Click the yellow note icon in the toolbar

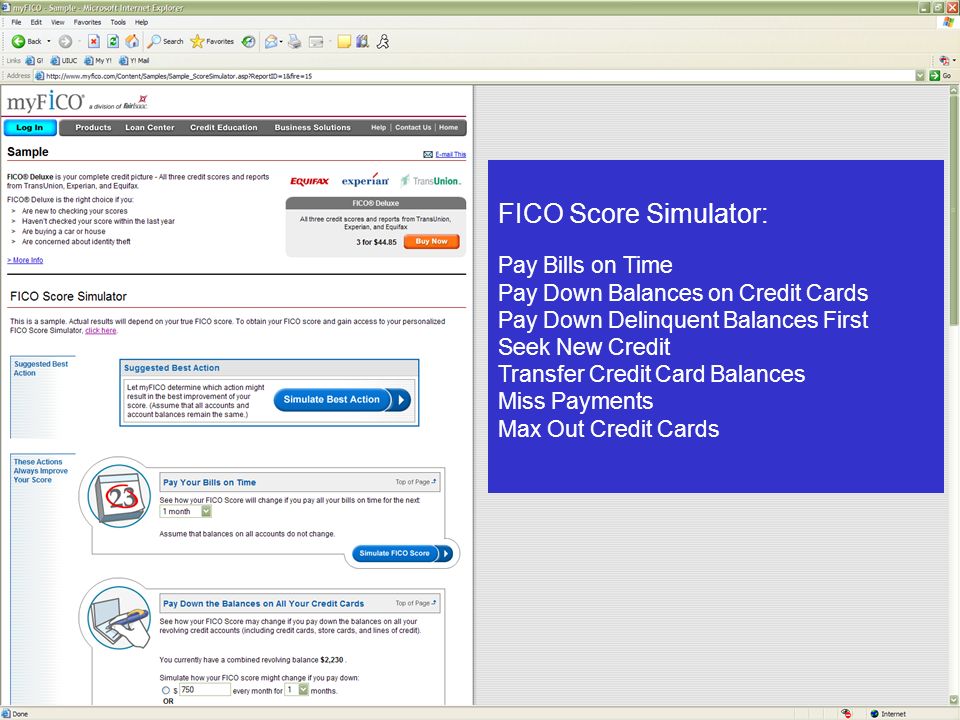coord(344,42)
